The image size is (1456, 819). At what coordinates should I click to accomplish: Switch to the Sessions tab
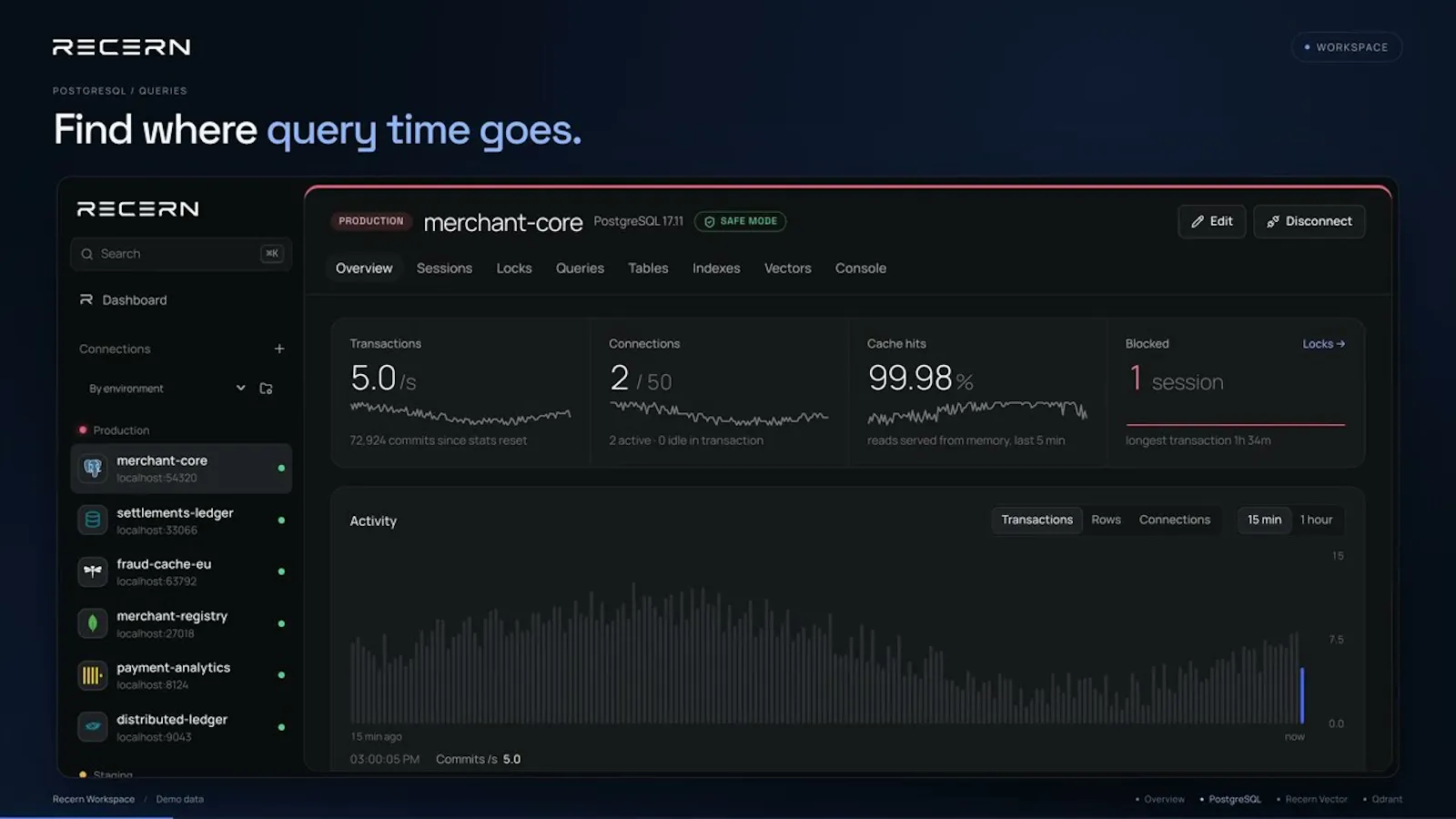tap(444, 268)
